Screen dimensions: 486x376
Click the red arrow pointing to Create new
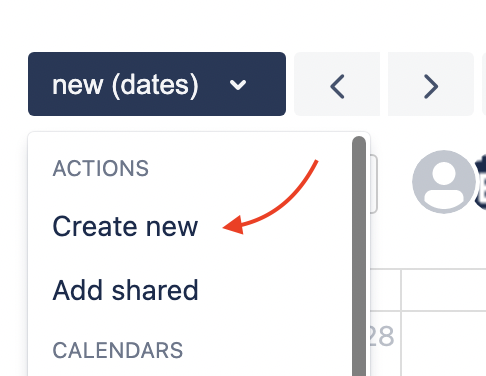[271, 197]
